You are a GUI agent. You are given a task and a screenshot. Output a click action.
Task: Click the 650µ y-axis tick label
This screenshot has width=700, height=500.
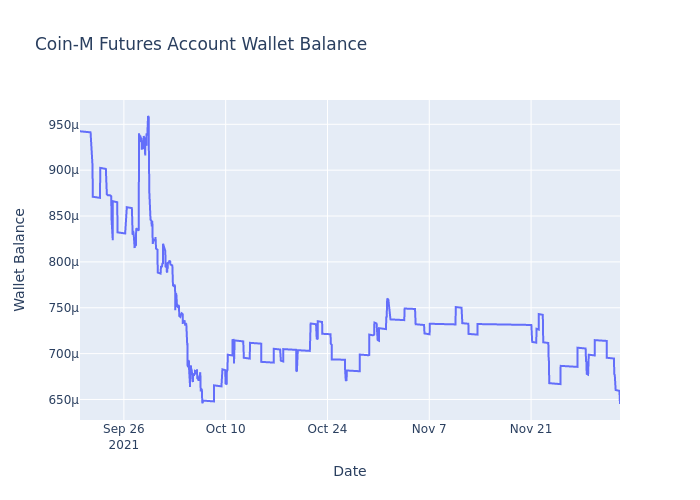coord(55,400)
